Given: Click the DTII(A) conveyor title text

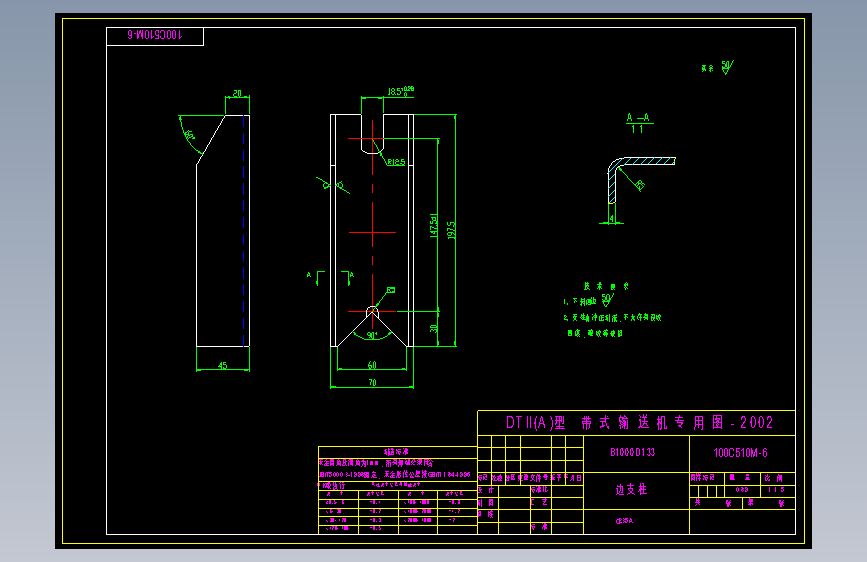Looking at the screenshot, I should pos(639,423).
